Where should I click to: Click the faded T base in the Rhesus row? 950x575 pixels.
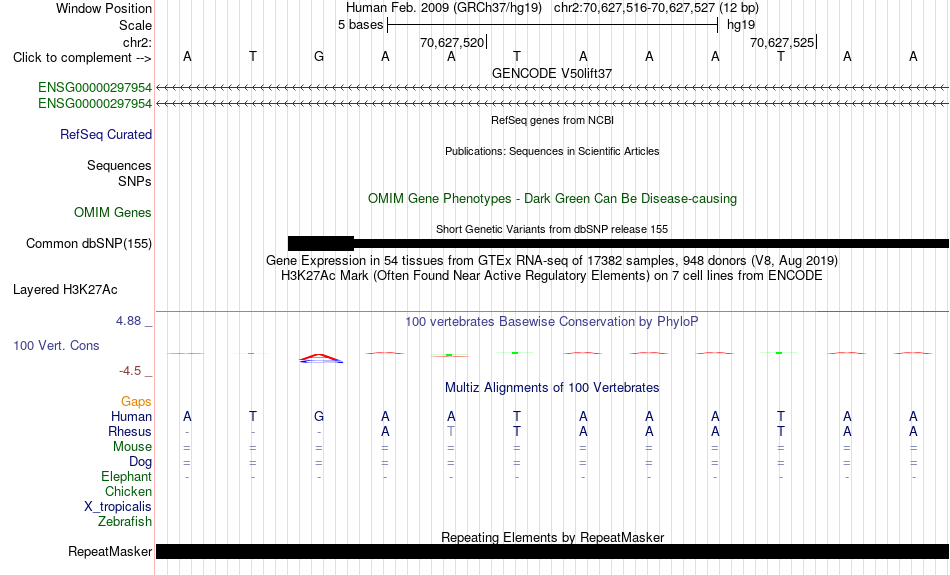pos(451,431)
